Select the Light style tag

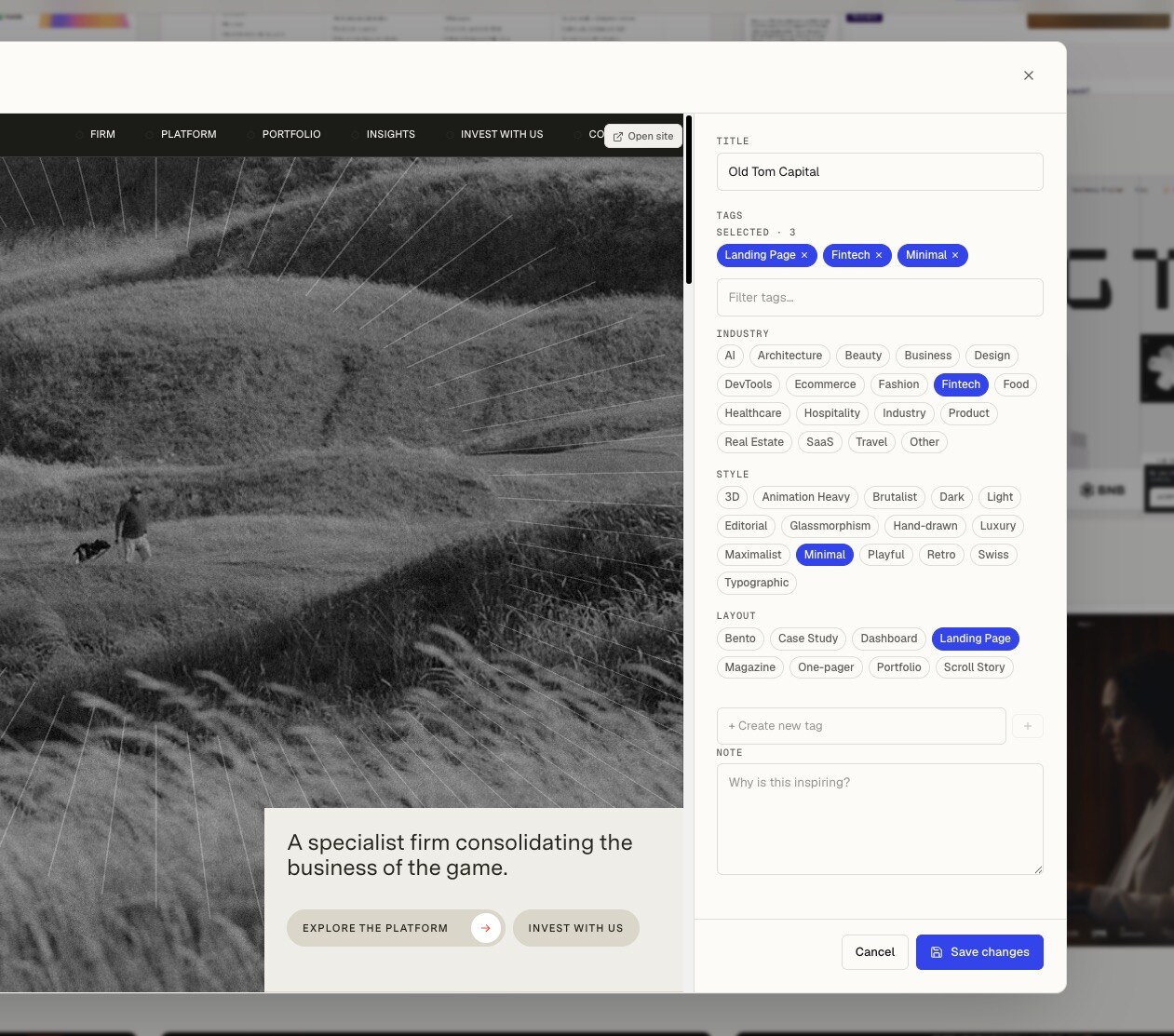tap(1000, 497)
